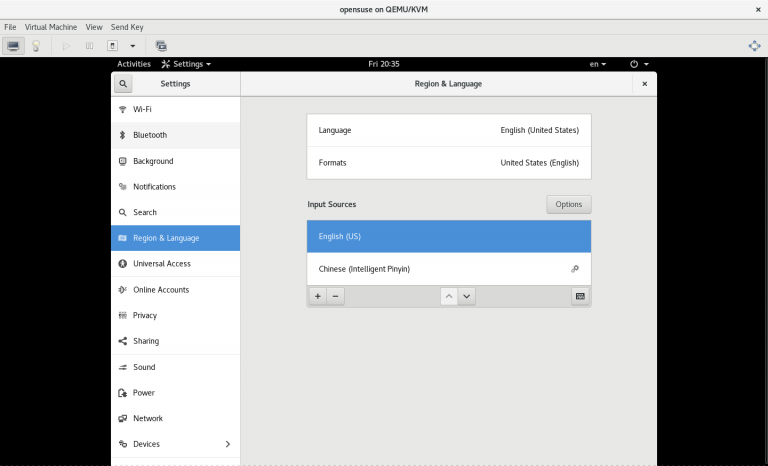Open the shutdown options dropdown arrow
The height and width of the screenshot is (466, 768).
pos(132,46)
